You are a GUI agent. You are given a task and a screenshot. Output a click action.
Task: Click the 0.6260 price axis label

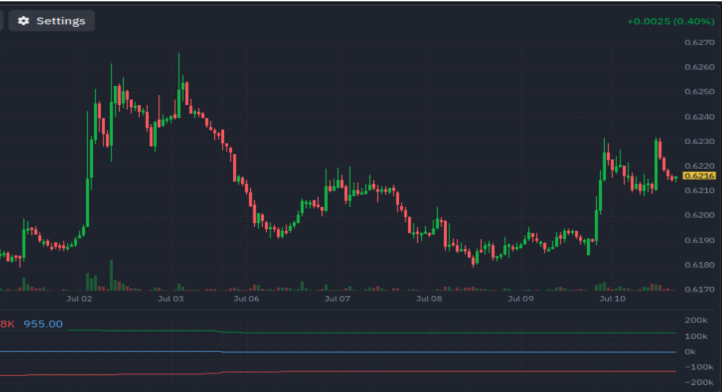pos(699,67)
